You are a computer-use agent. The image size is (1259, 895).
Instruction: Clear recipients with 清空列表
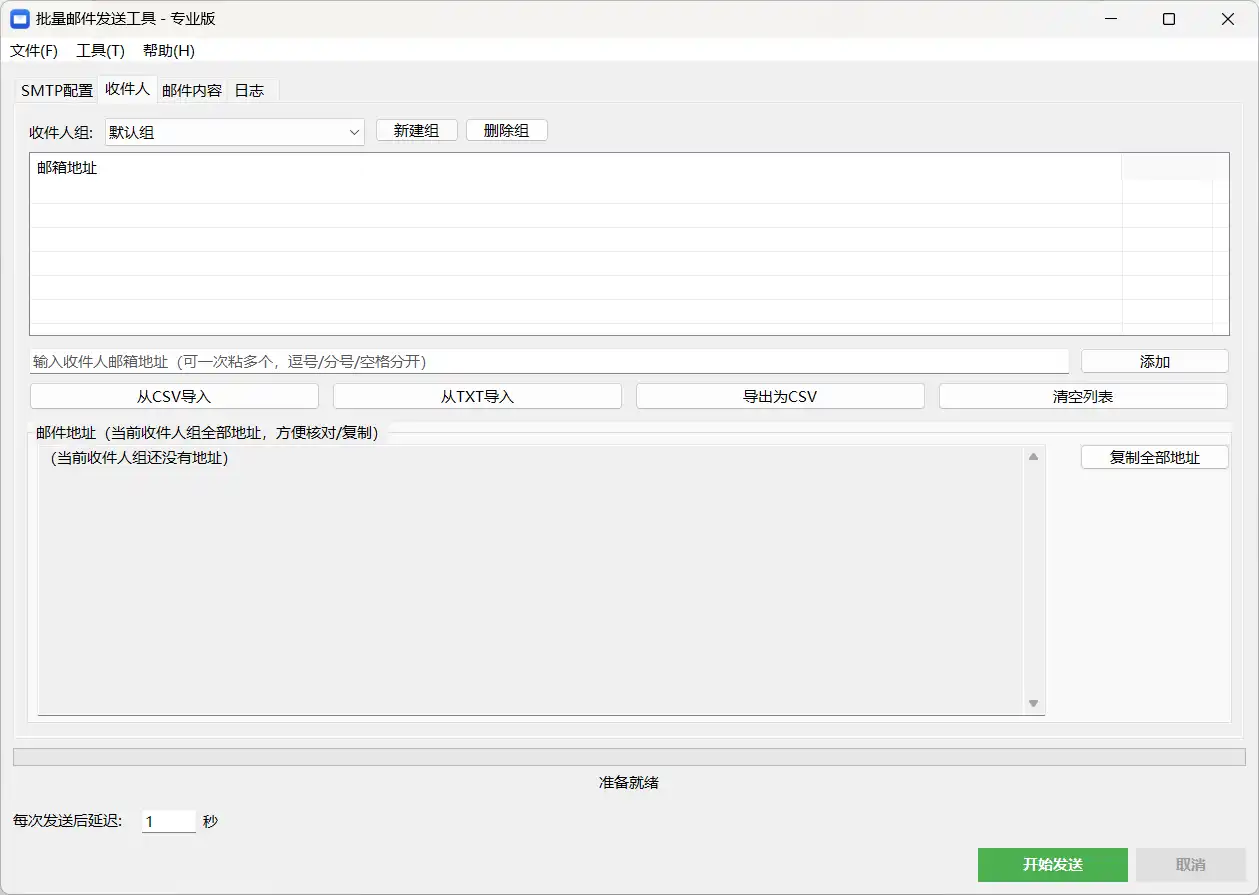[1083, 396]
